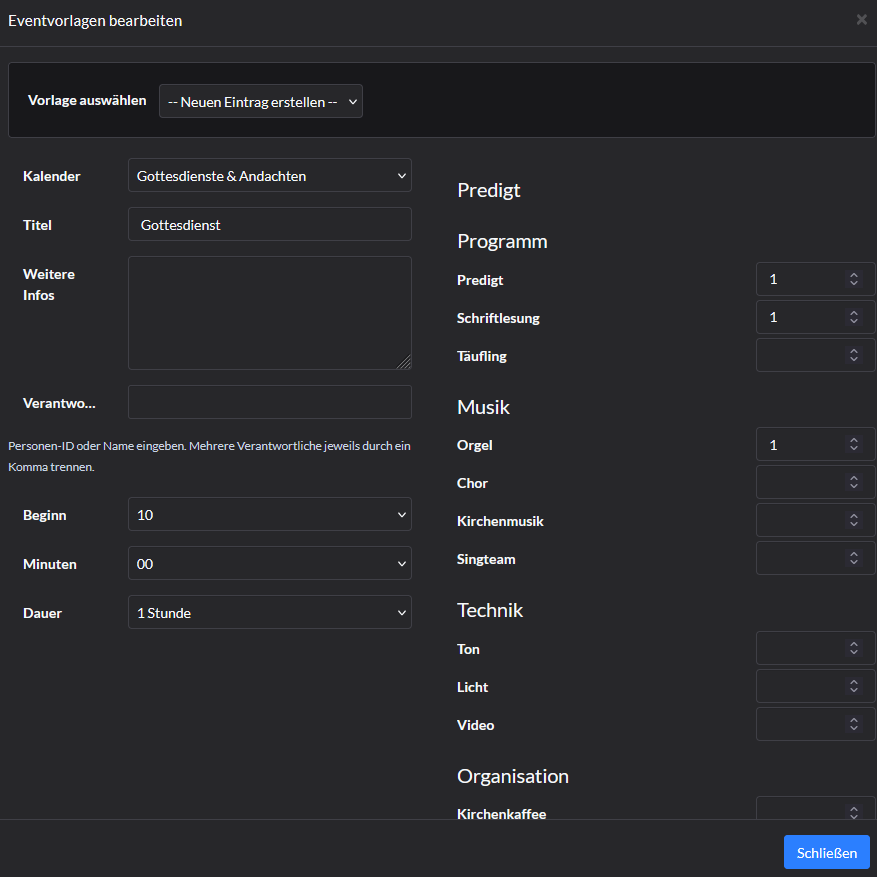Click the Predigt number stepper arrows
Viewport: 877px width, 877px height.
point(854,279)
